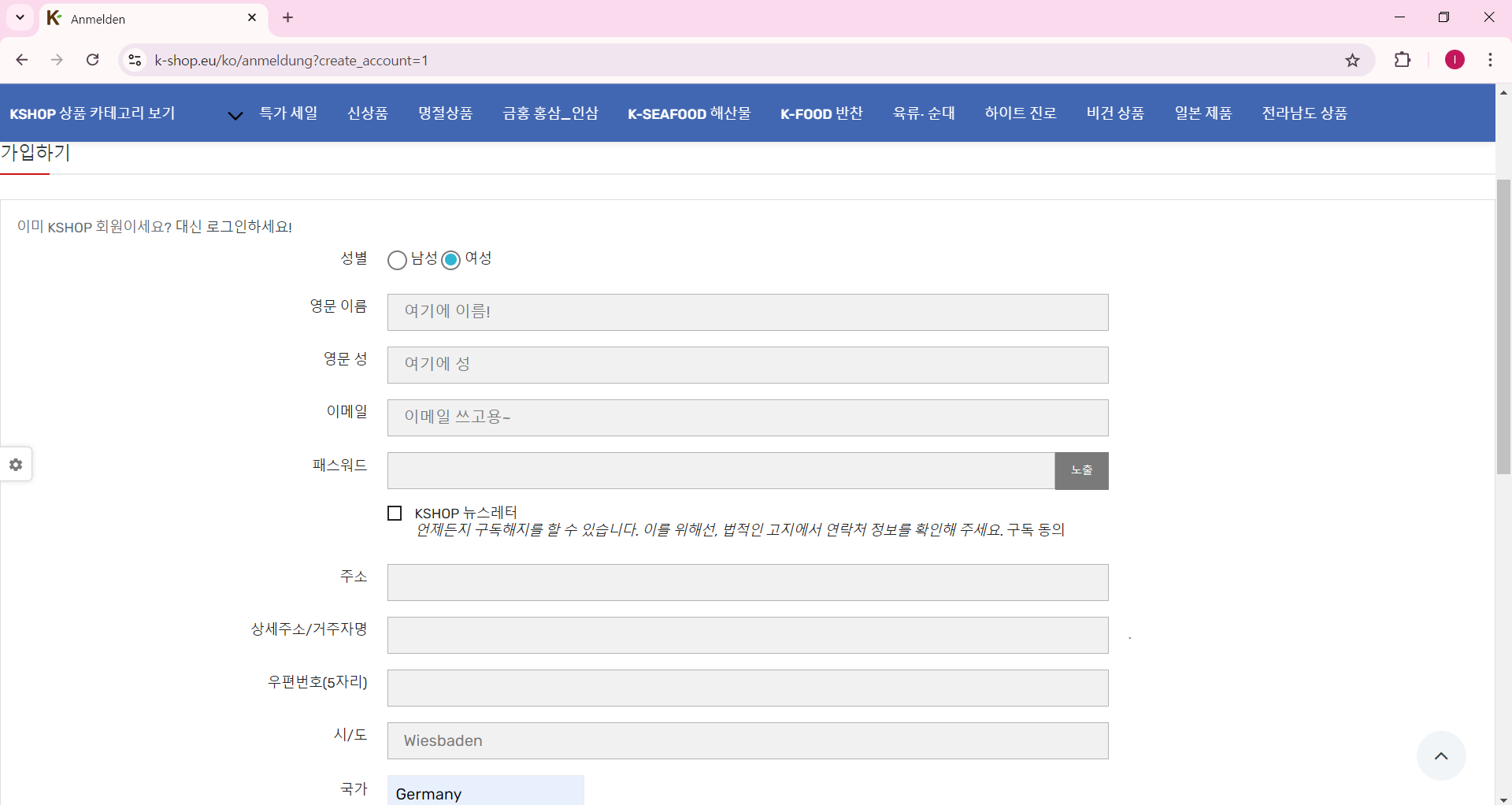
Task: Click the scrollbar up arrow
Action: pos(1503,91)
